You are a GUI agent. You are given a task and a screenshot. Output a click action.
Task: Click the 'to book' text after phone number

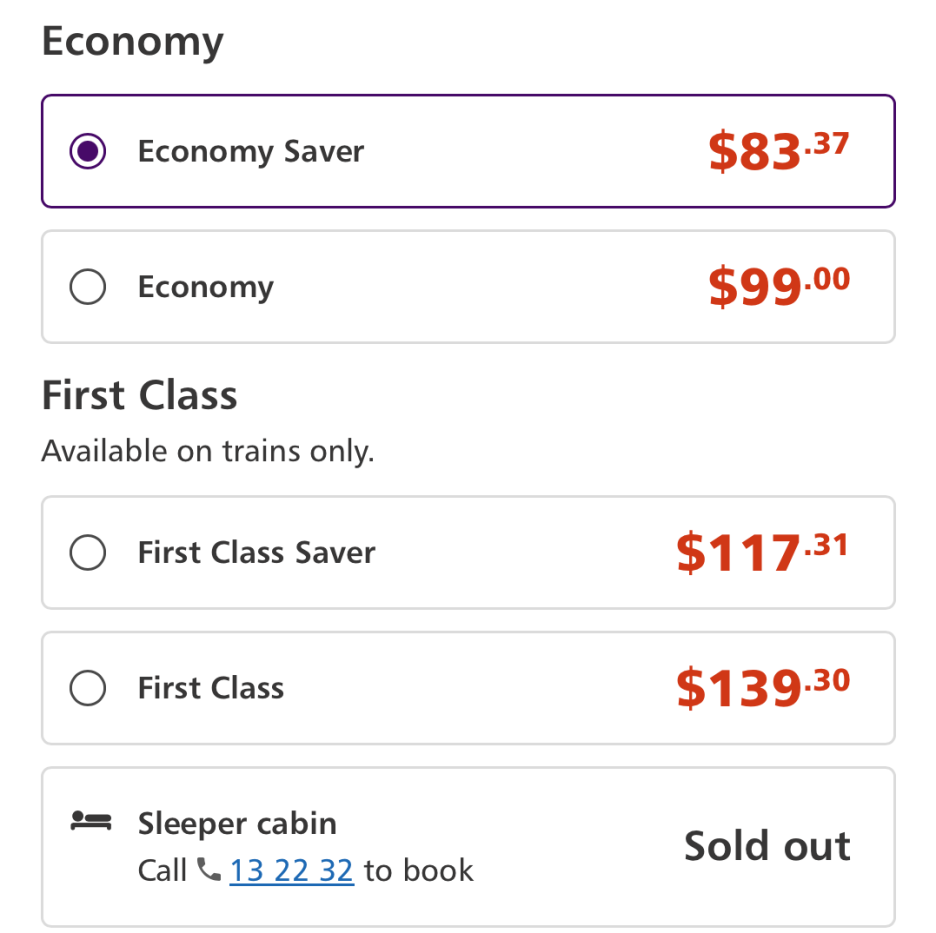[x=418, y=870]
